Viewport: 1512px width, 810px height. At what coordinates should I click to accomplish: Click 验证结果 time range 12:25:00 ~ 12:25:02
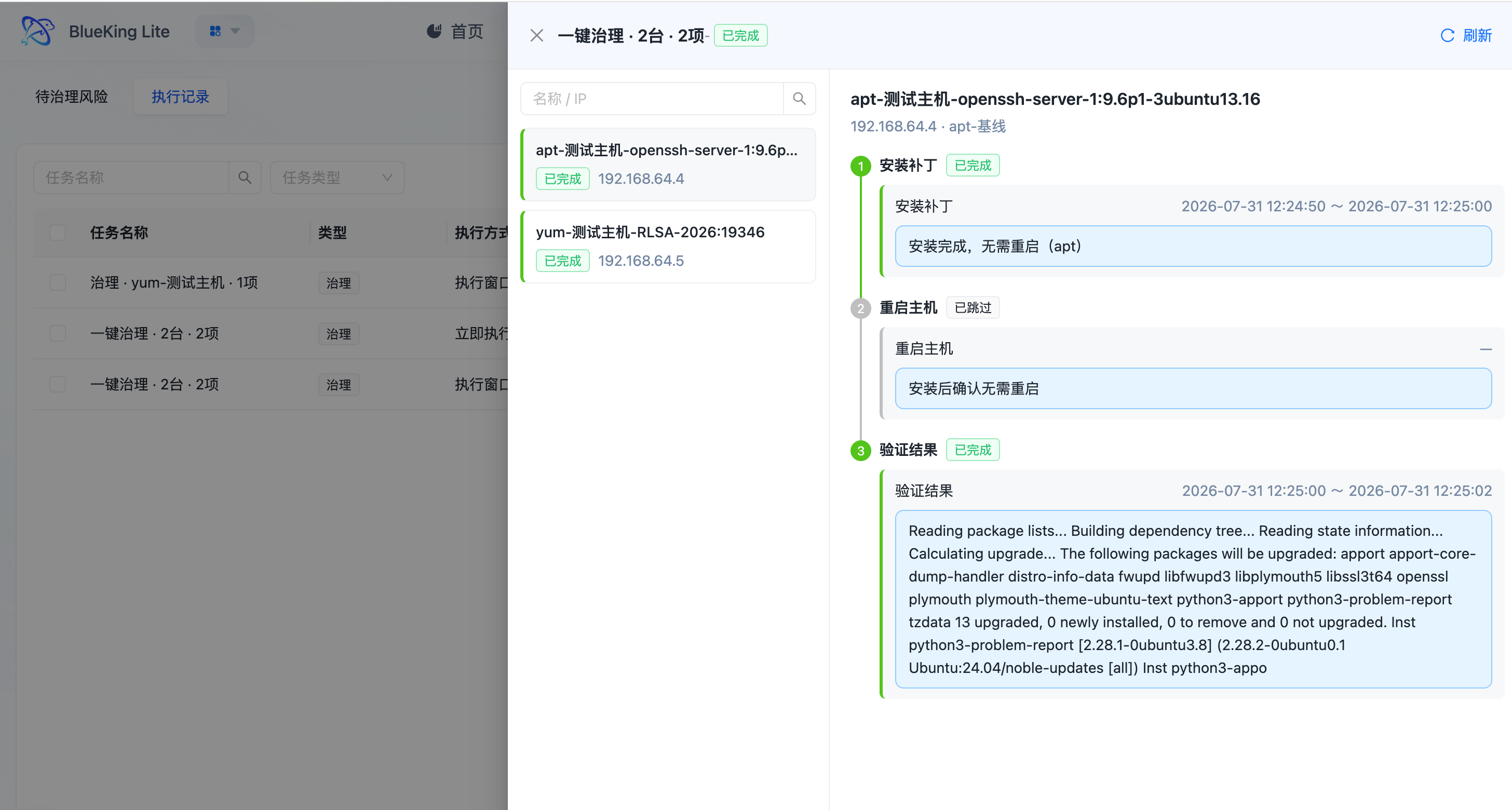tap(1336, 491)
